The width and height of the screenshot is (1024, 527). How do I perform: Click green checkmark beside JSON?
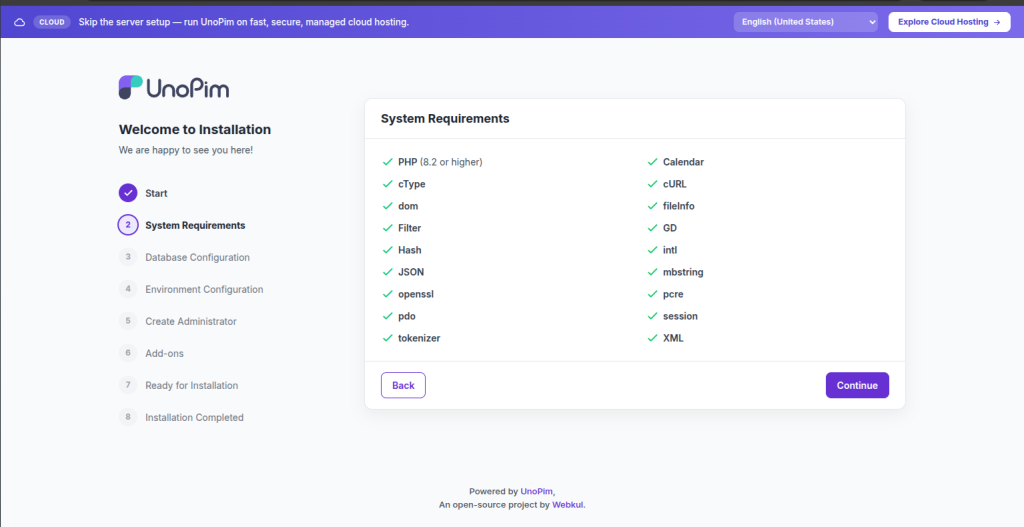(x=387, y=272)
